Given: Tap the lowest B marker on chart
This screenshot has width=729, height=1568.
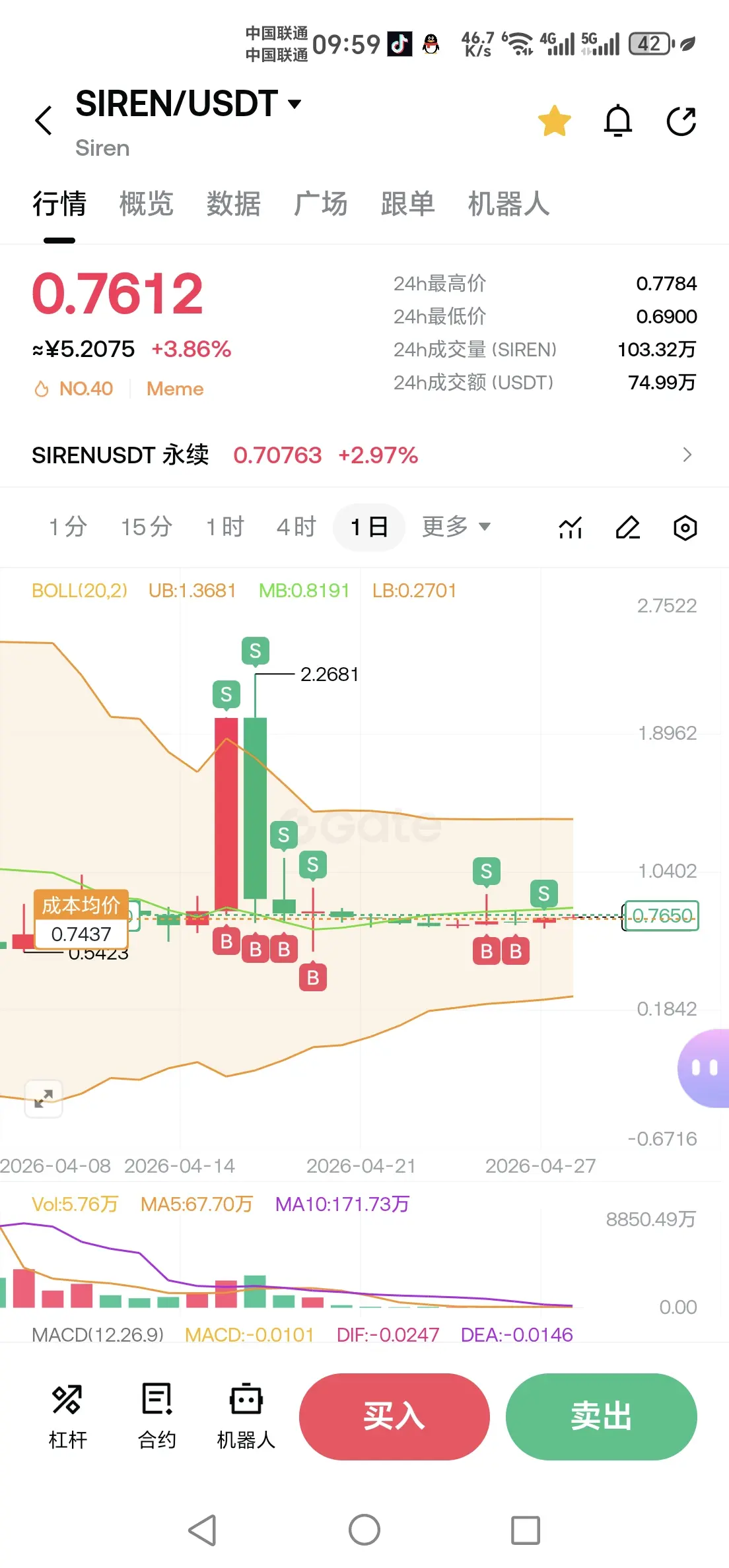Looking at the screenshot, I should (313, 977).
